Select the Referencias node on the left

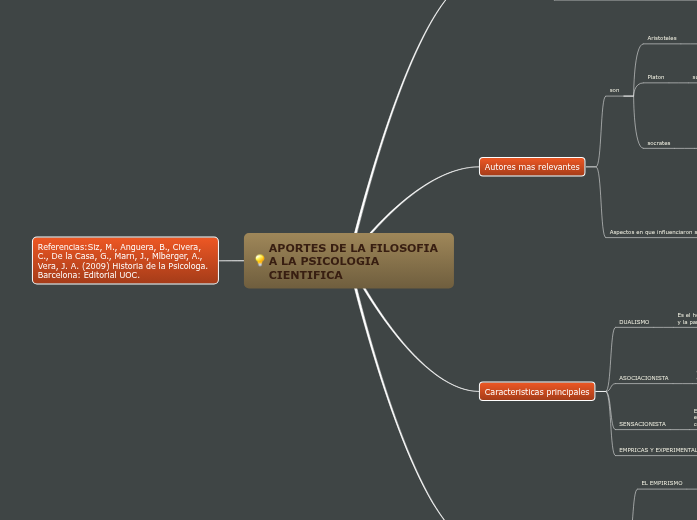[125, 260]
